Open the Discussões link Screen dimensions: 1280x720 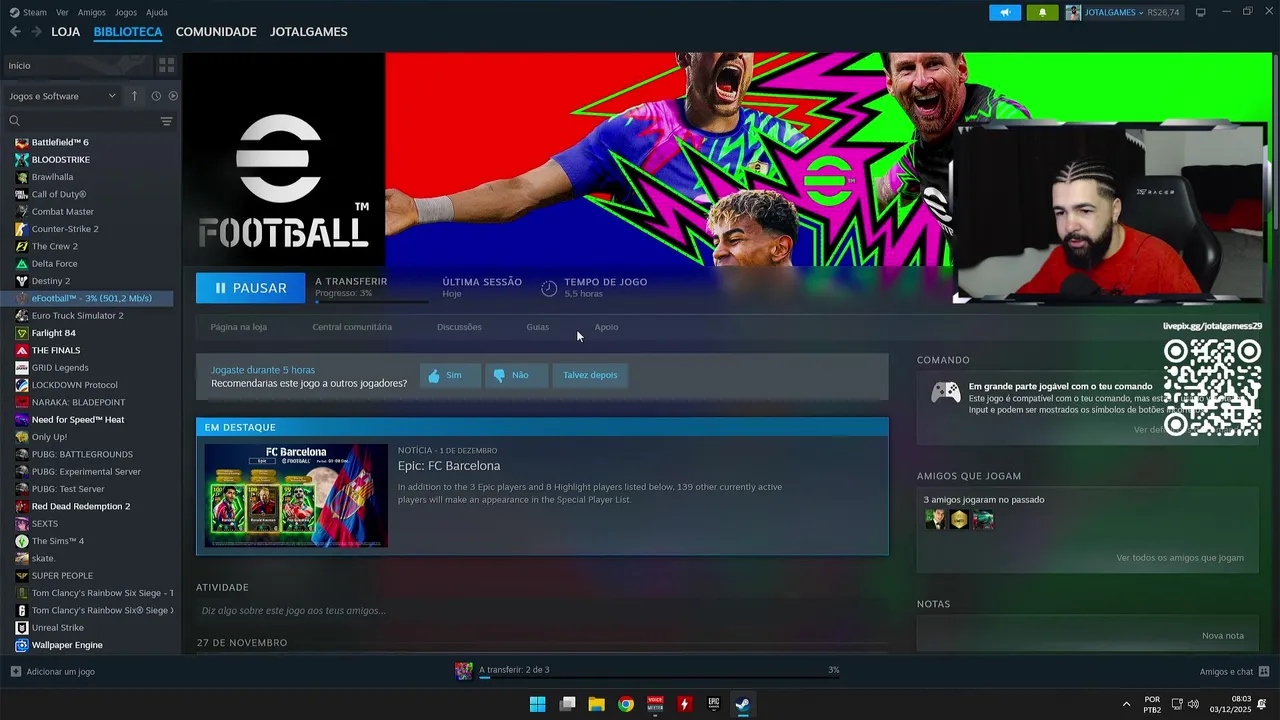459,327
